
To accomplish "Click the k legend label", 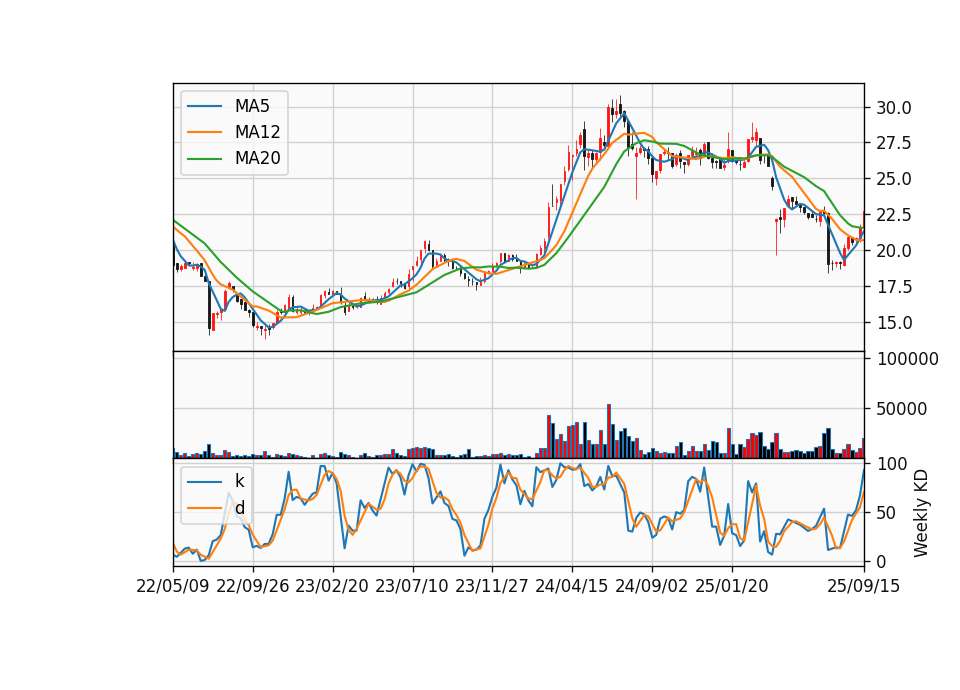I will (x=239, y=481).
